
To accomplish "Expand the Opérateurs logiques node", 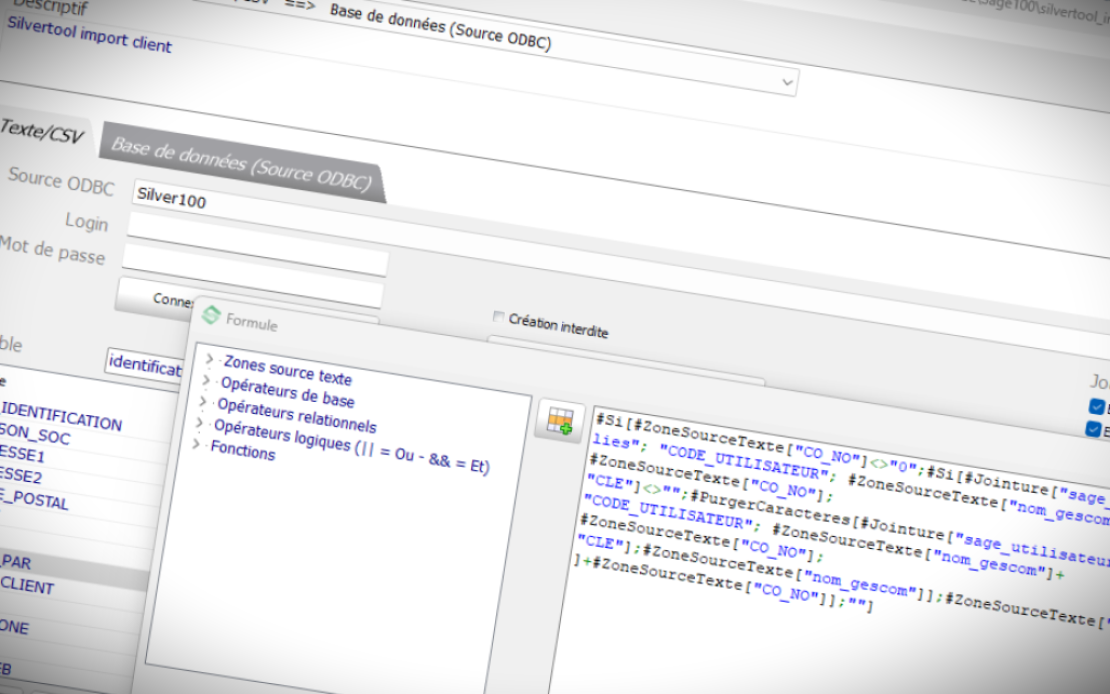I will point(199,424).
